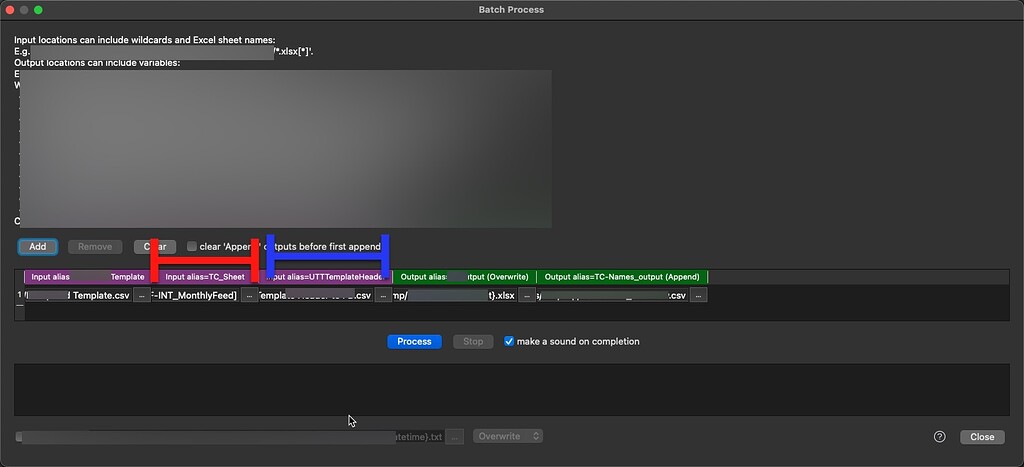Screen dimensions: 1024x467
Task: Select row 1 header in the batch table
Action: pos(19,295)
